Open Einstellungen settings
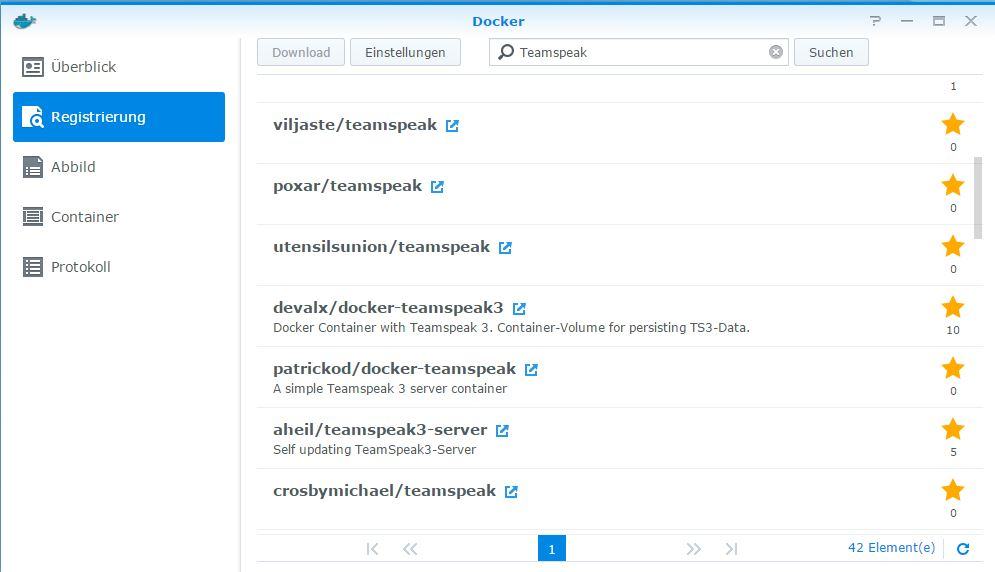995x572 pixels. [x=405, y=52]
